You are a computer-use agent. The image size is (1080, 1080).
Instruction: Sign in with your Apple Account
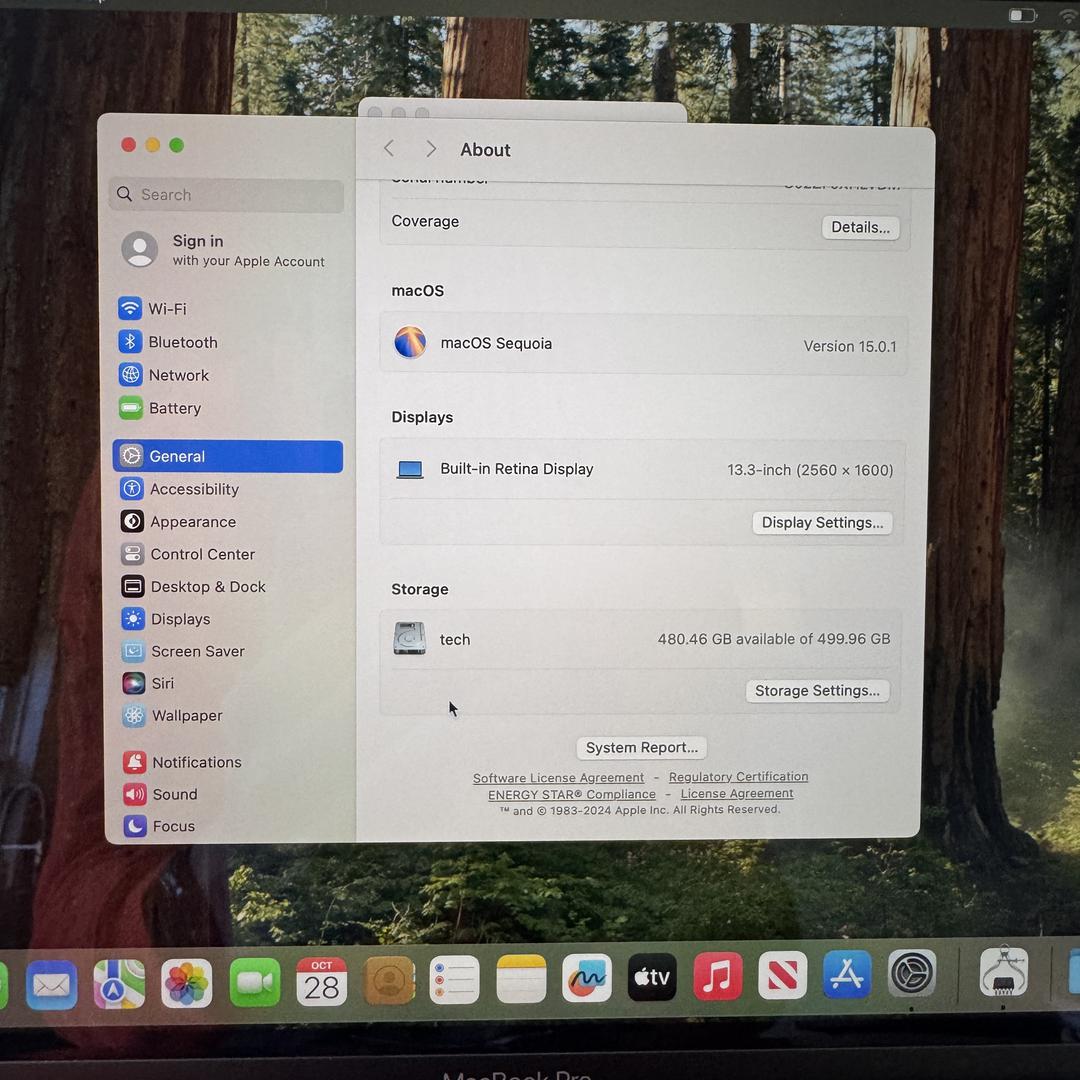pyautogui.click(x=223, y=250)
